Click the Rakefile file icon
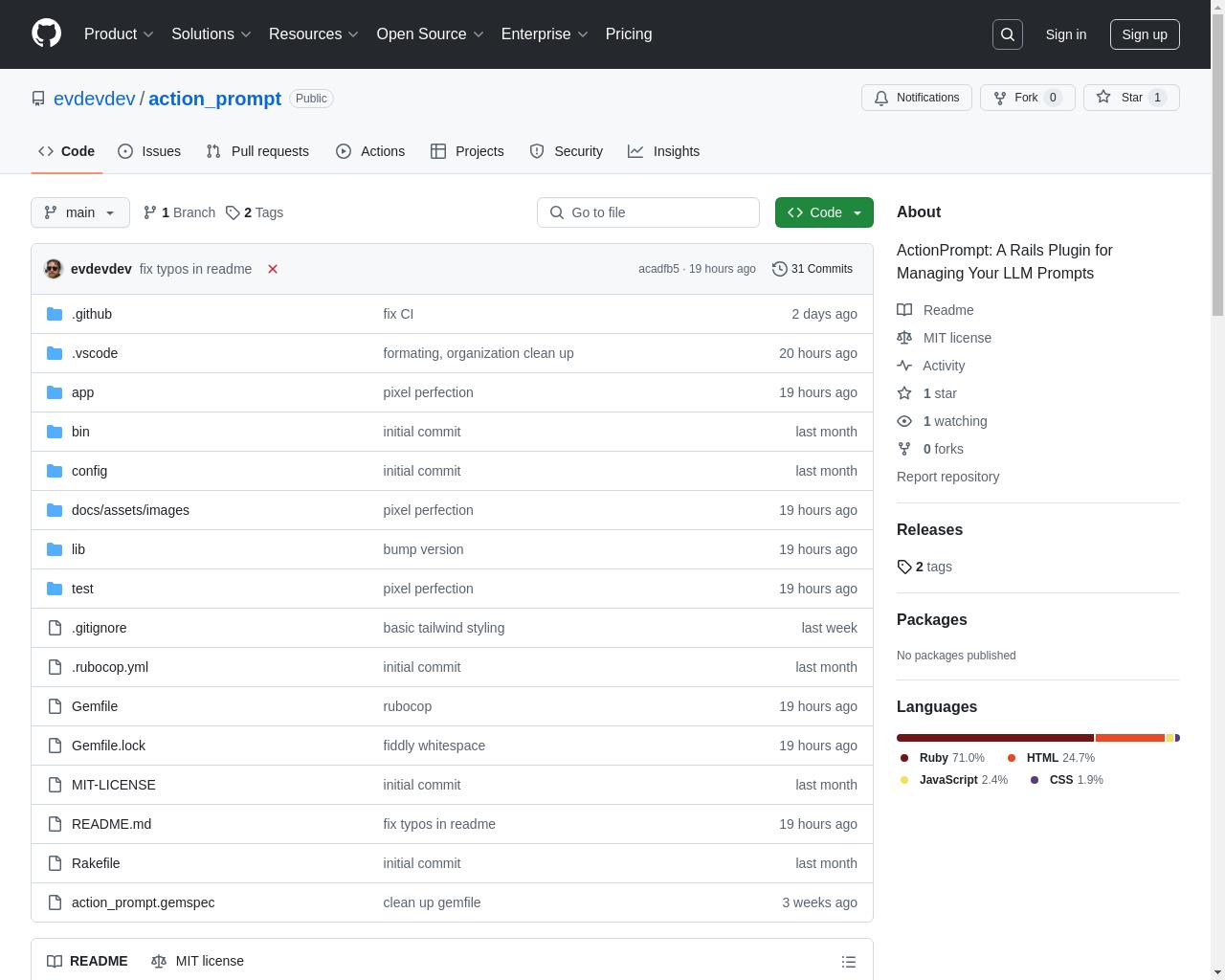1225x980 pixels. click(x=55, y=863)
